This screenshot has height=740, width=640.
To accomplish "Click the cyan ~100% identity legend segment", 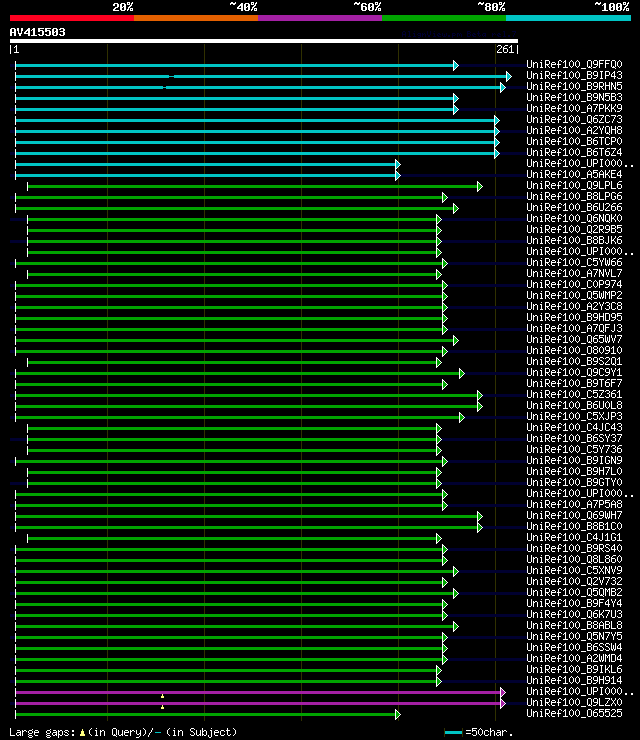I will click(568, 18).
